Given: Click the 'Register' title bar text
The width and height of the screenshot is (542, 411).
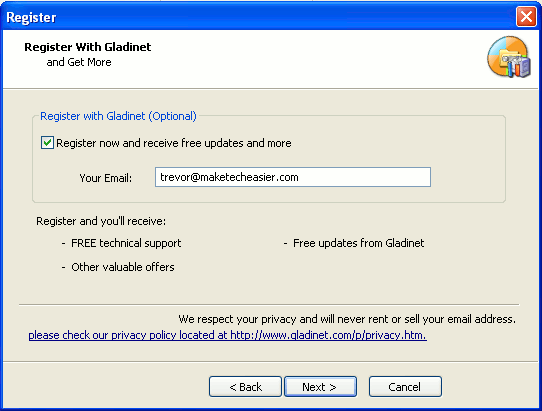Looking at the screenshot, I should (31, 17).
